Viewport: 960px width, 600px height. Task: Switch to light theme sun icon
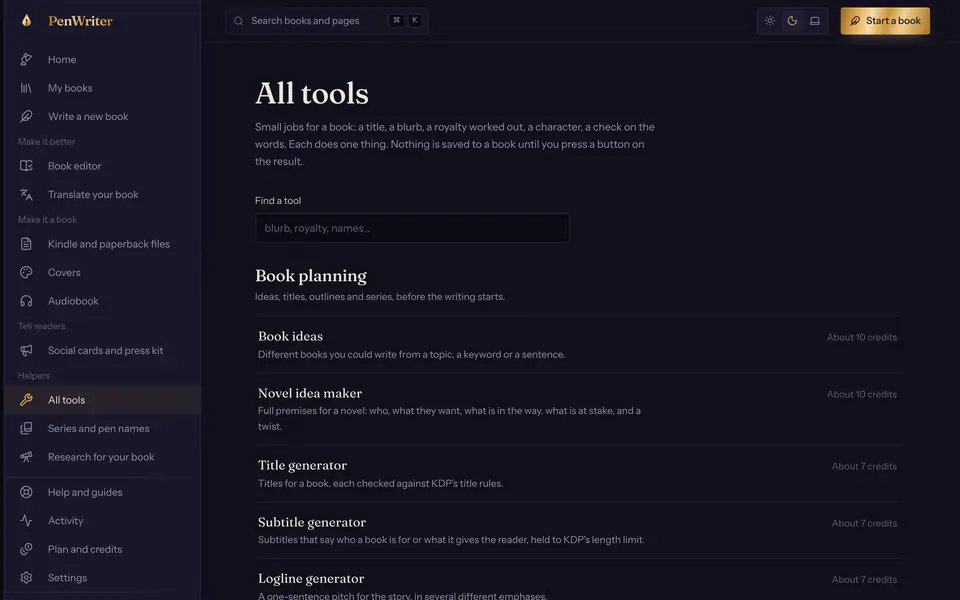pyautogui.click(x=770, y=21)
